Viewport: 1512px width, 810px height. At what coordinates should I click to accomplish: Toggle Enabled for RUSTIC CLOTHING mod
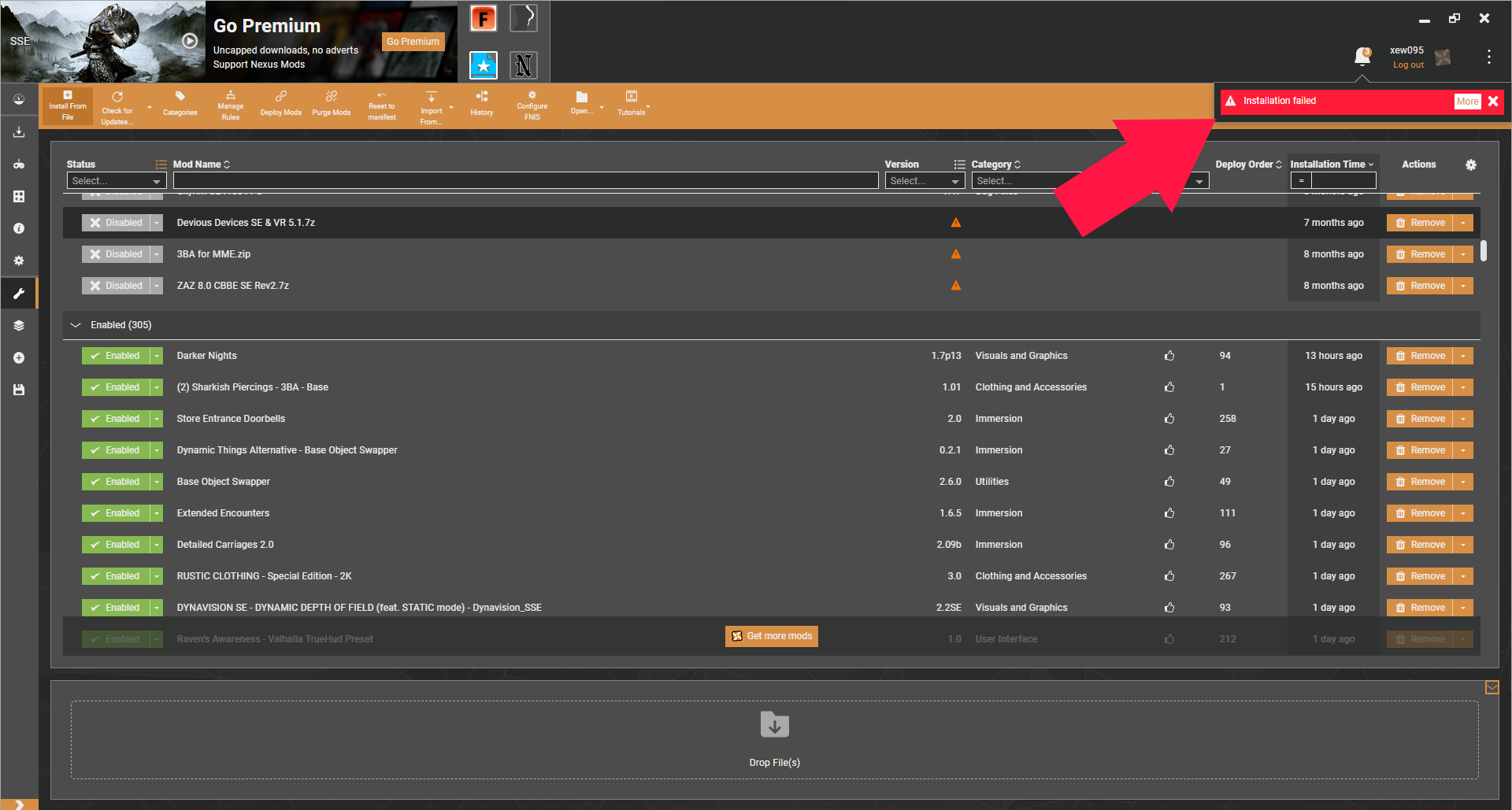pyautogui.click(x=116, y=576)
